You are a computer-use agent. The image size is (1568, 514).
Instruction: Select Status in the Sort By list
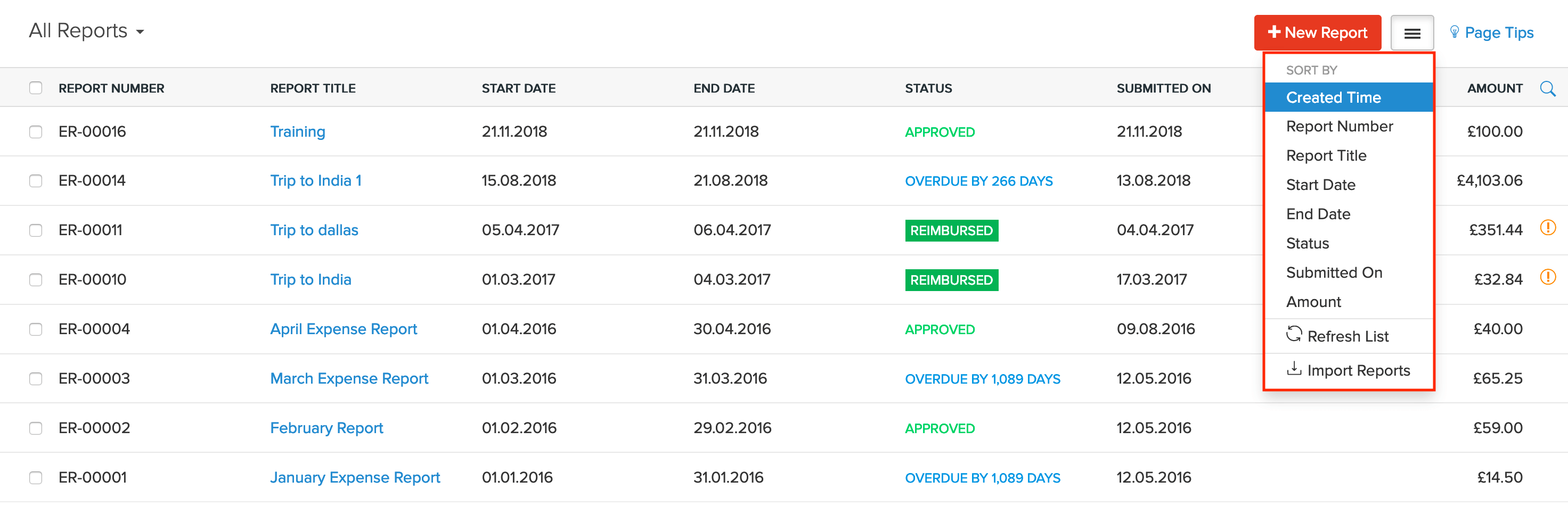(1307, 243)
